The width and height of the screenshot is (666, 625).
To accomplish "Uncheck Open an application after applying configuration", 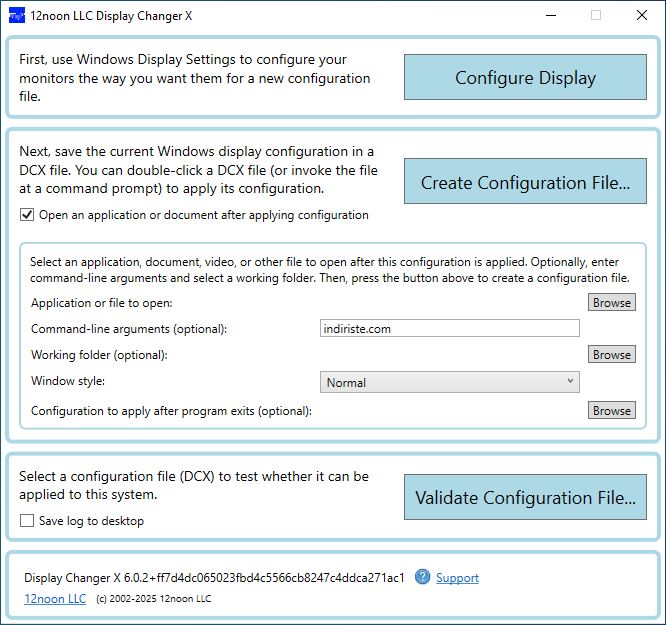I will pos(27,215).
